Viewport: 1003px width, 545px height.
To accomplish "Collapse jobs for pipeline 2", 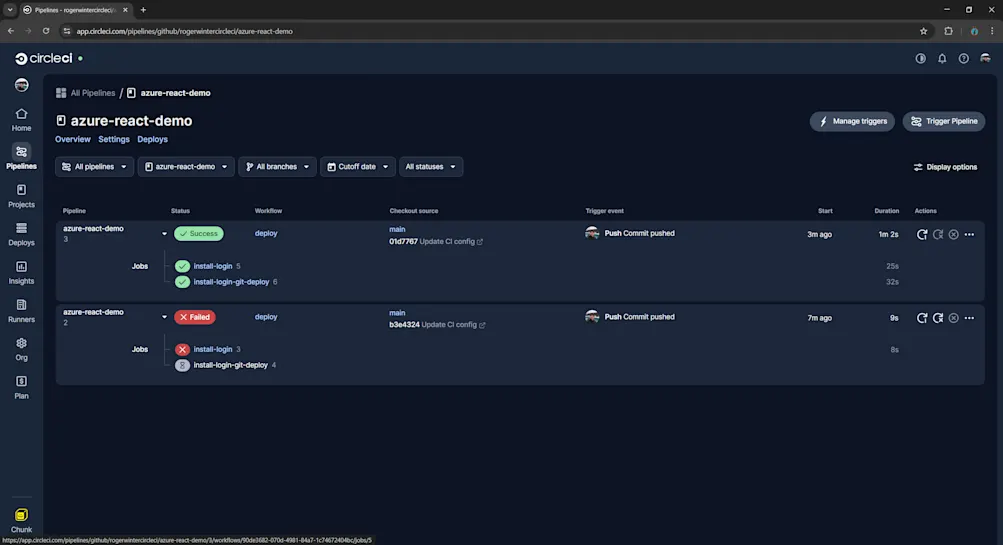I will [x=164, y=317].
